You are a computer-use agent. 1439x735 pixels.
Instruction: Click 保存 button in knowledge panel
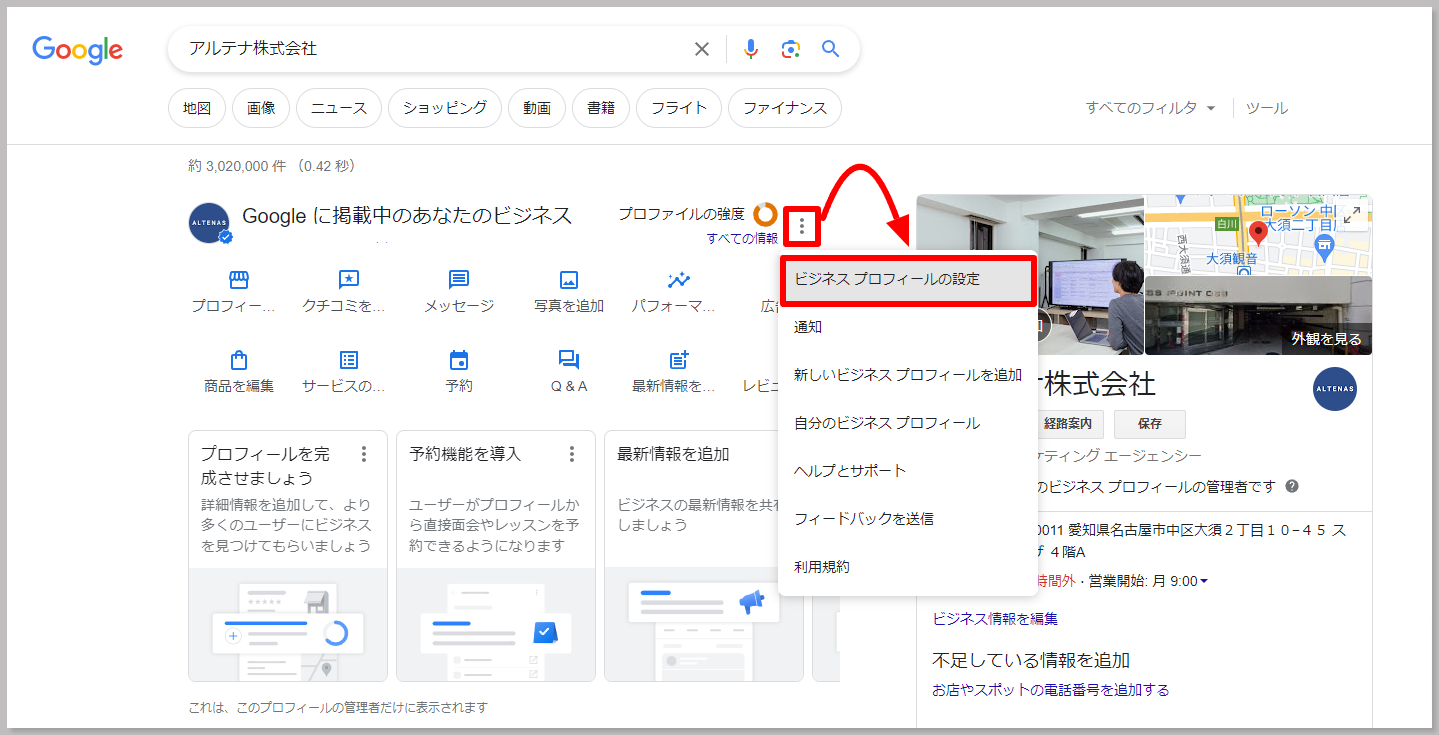click(x=1150, y=424)
